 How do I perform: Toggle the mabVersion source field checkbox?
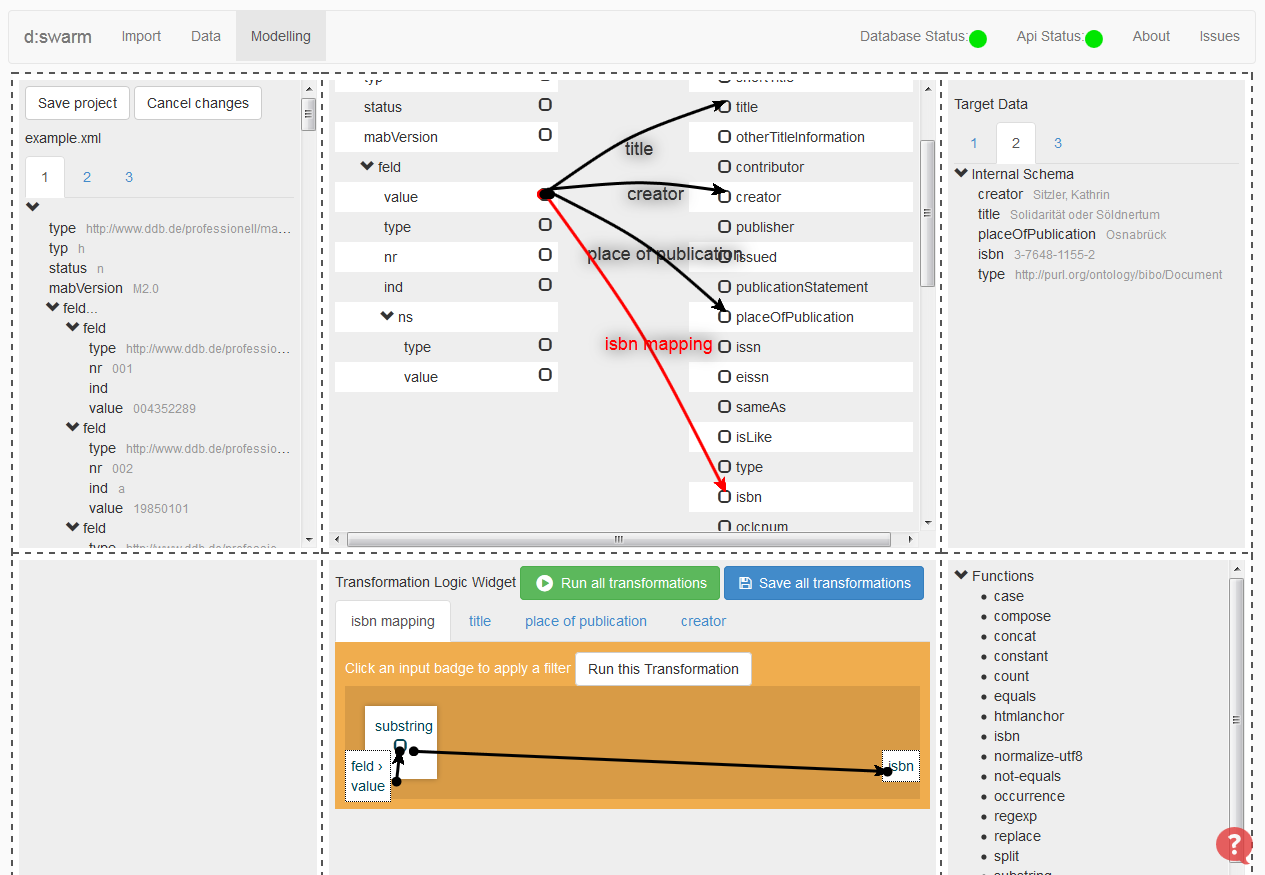click(545, 135)
